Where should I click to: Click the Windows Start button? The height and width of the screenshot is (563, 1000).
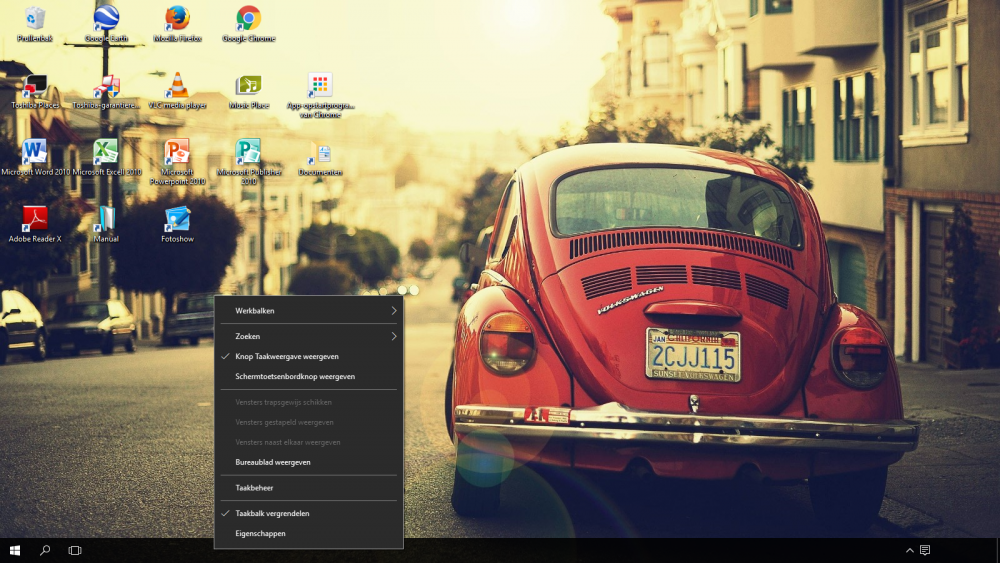pos(15,551)
